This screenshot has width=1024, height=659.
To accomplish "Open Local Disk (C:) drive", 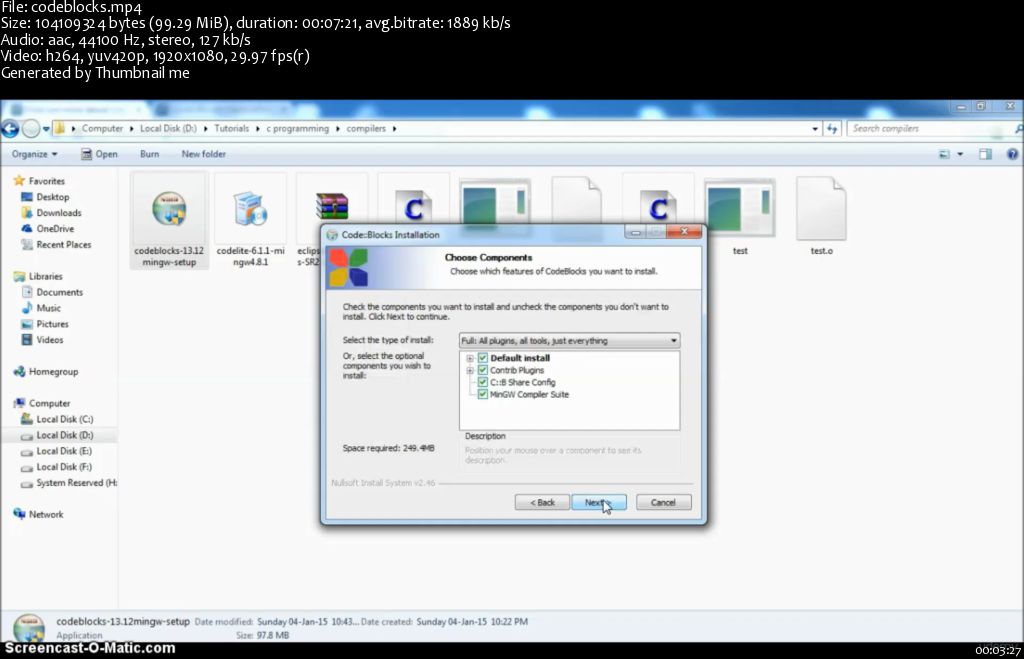I will coord(57,419).
